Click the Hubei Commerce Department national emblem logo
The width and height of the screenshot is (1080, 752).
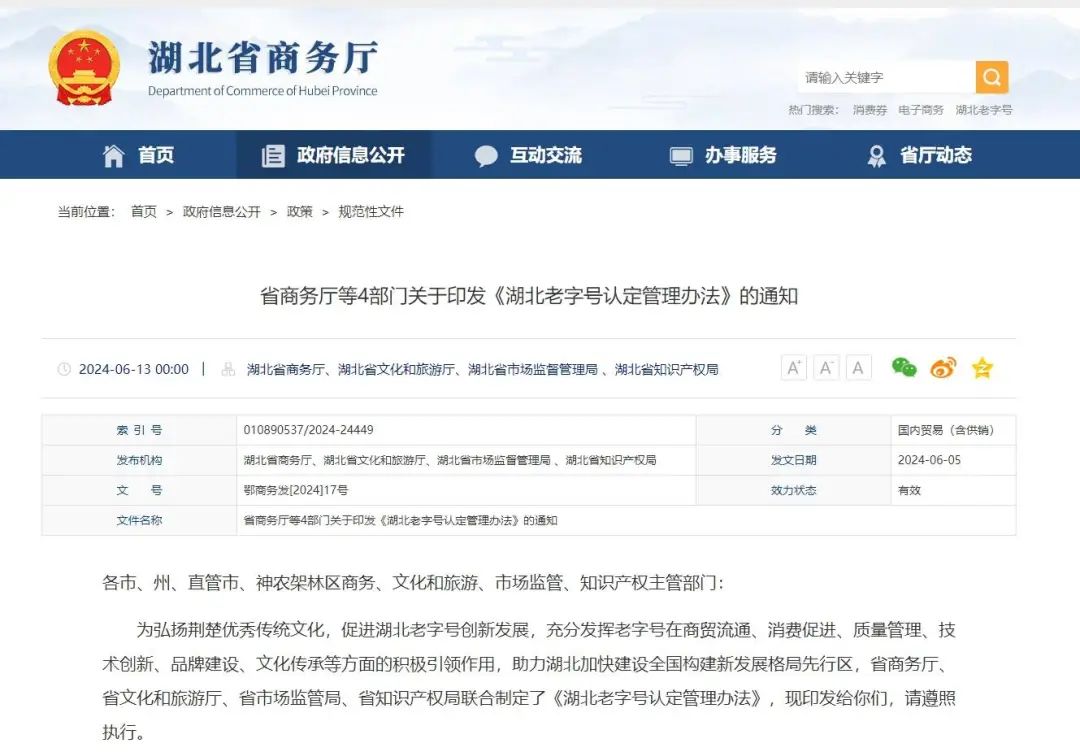pos(84,67)
